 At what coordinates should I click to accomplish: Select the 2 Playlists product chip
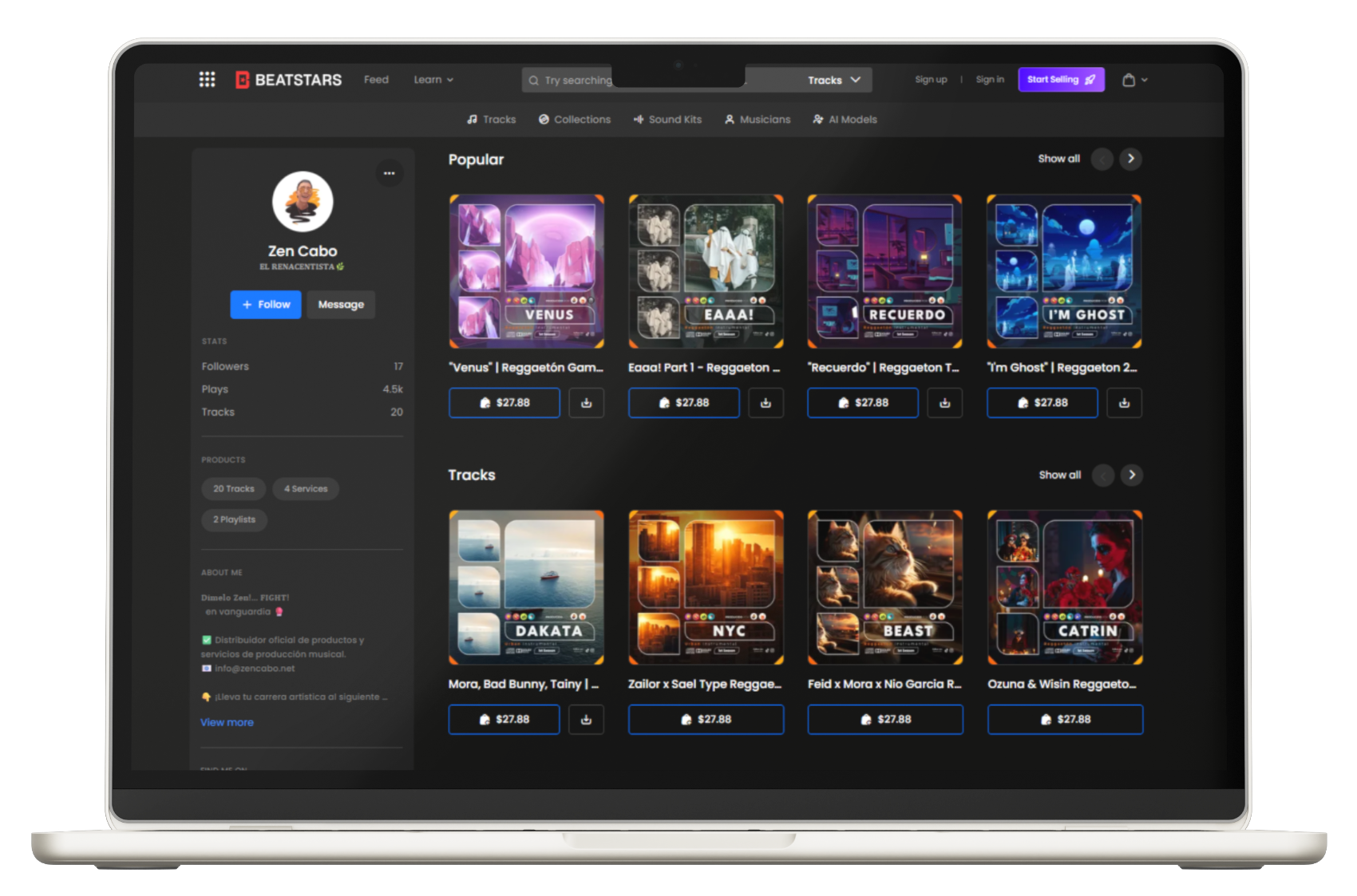tap(234, 519)
